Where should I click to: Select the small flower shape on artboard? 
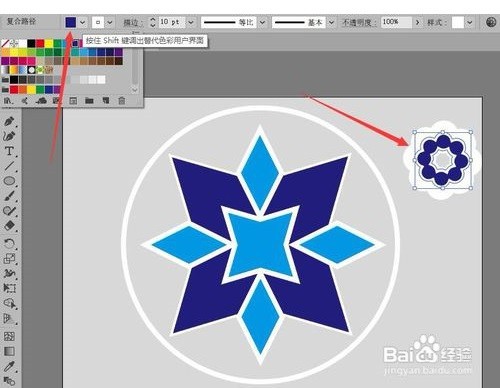[x=442, y=160]
